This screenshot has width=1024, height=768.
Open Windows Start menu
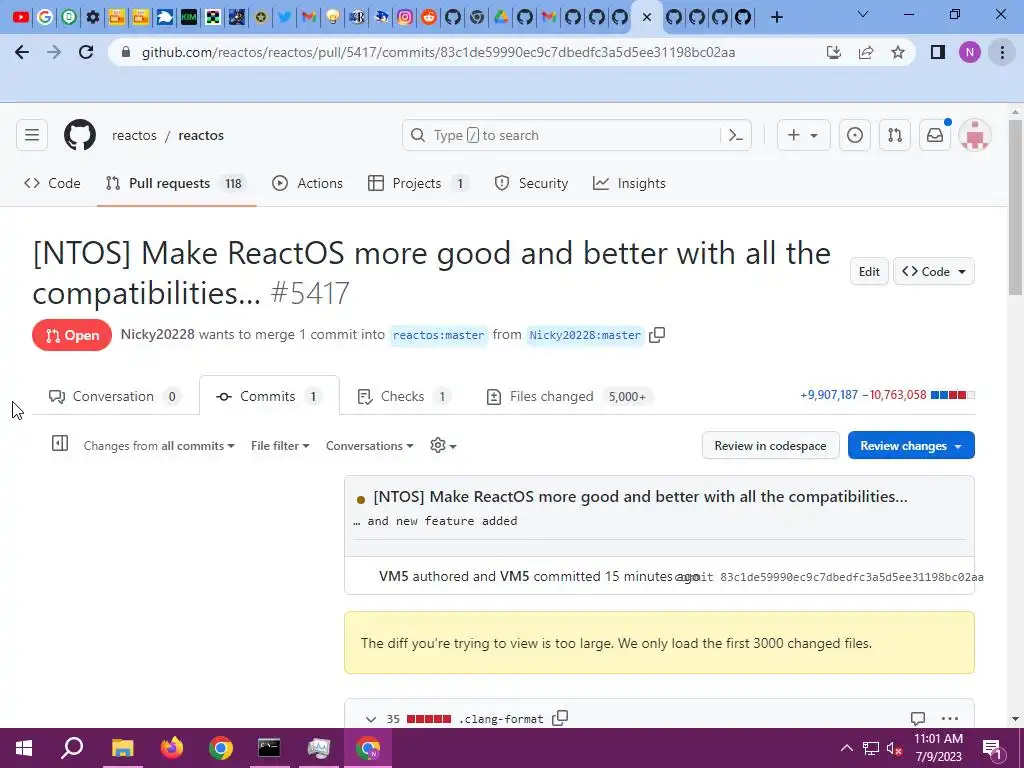[24, 748]
